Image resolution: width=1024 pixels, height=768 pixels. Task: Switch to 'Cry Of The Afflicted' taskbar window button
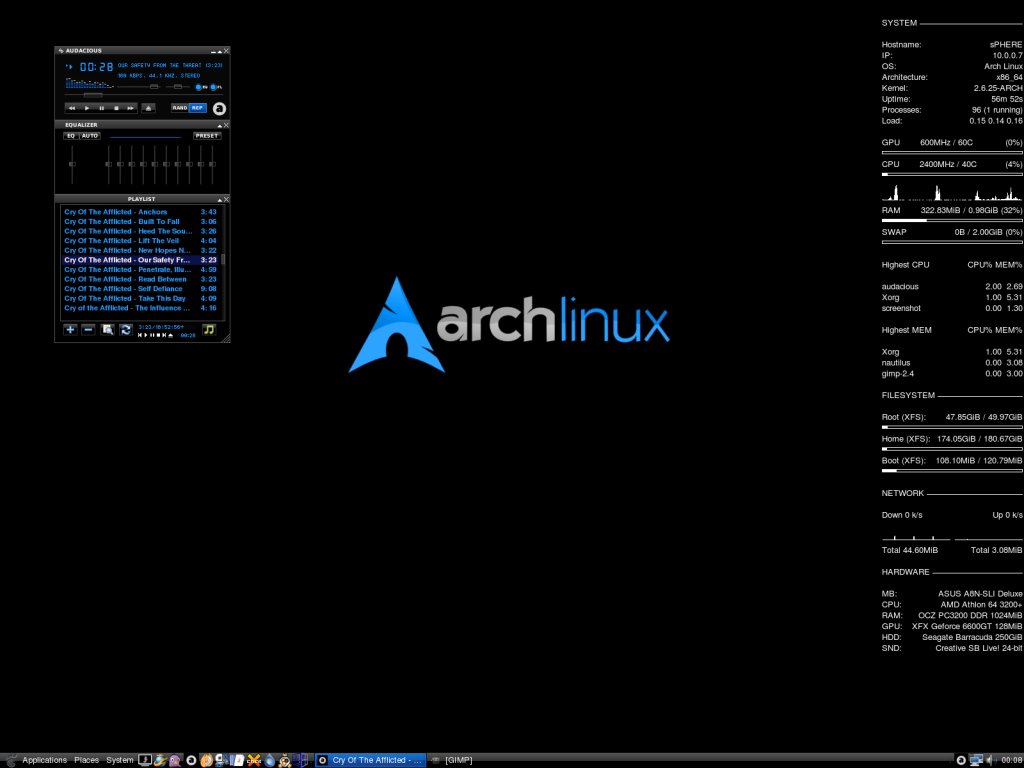point(370,760)
